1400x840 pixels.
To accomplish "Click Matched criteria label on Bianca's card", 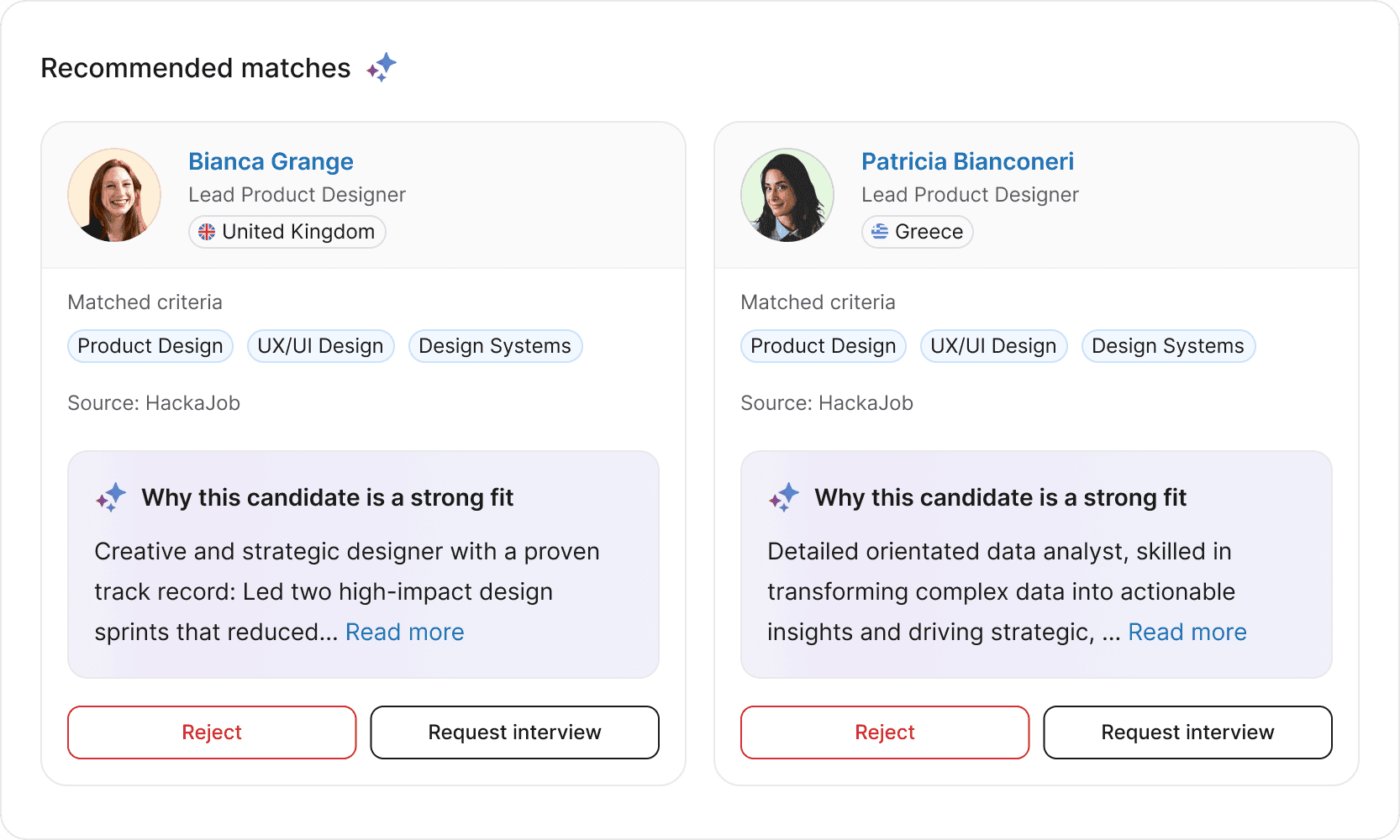I will pyautogui.click(x=145, y=302).
